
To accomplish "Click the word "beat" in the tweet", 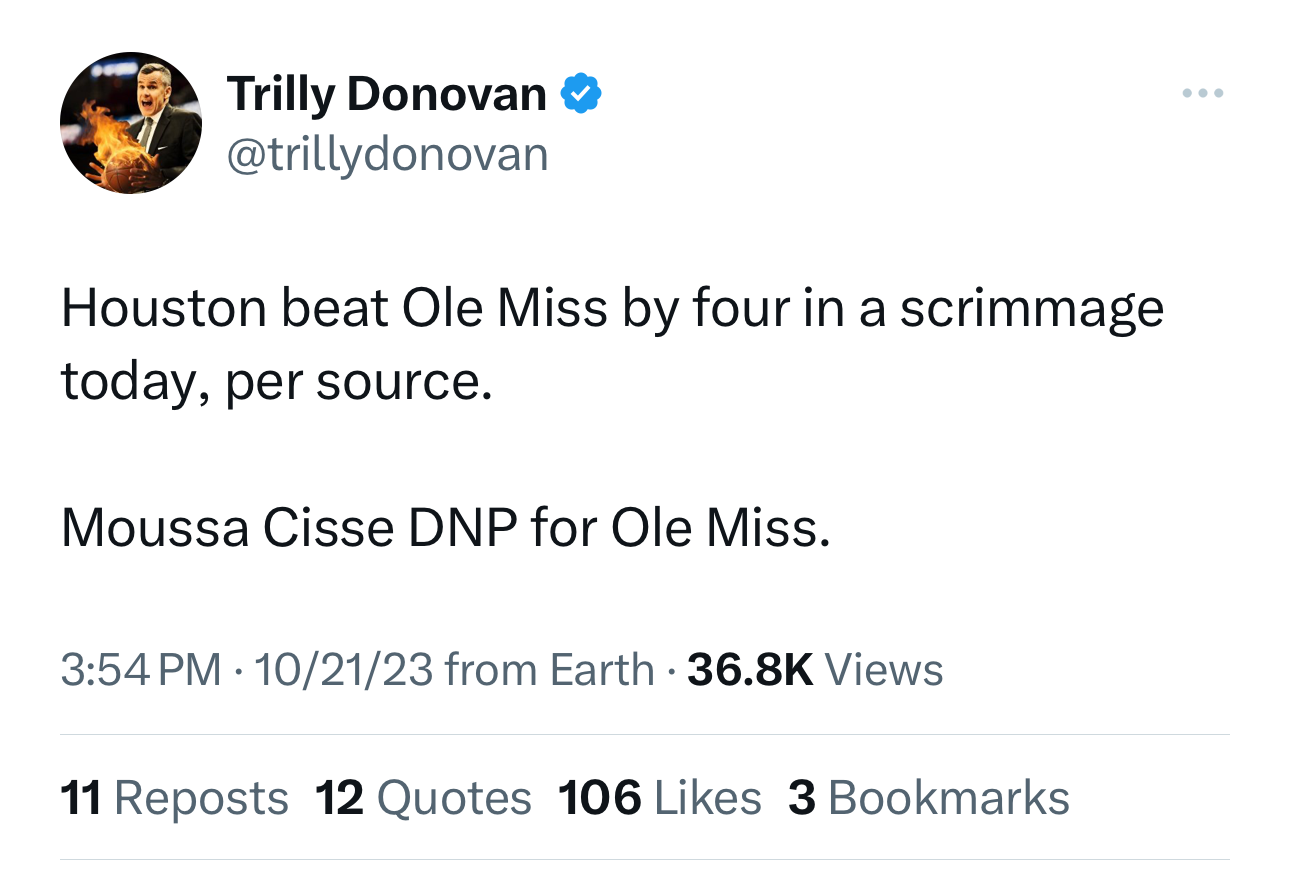I will click(x=333, y=308).
